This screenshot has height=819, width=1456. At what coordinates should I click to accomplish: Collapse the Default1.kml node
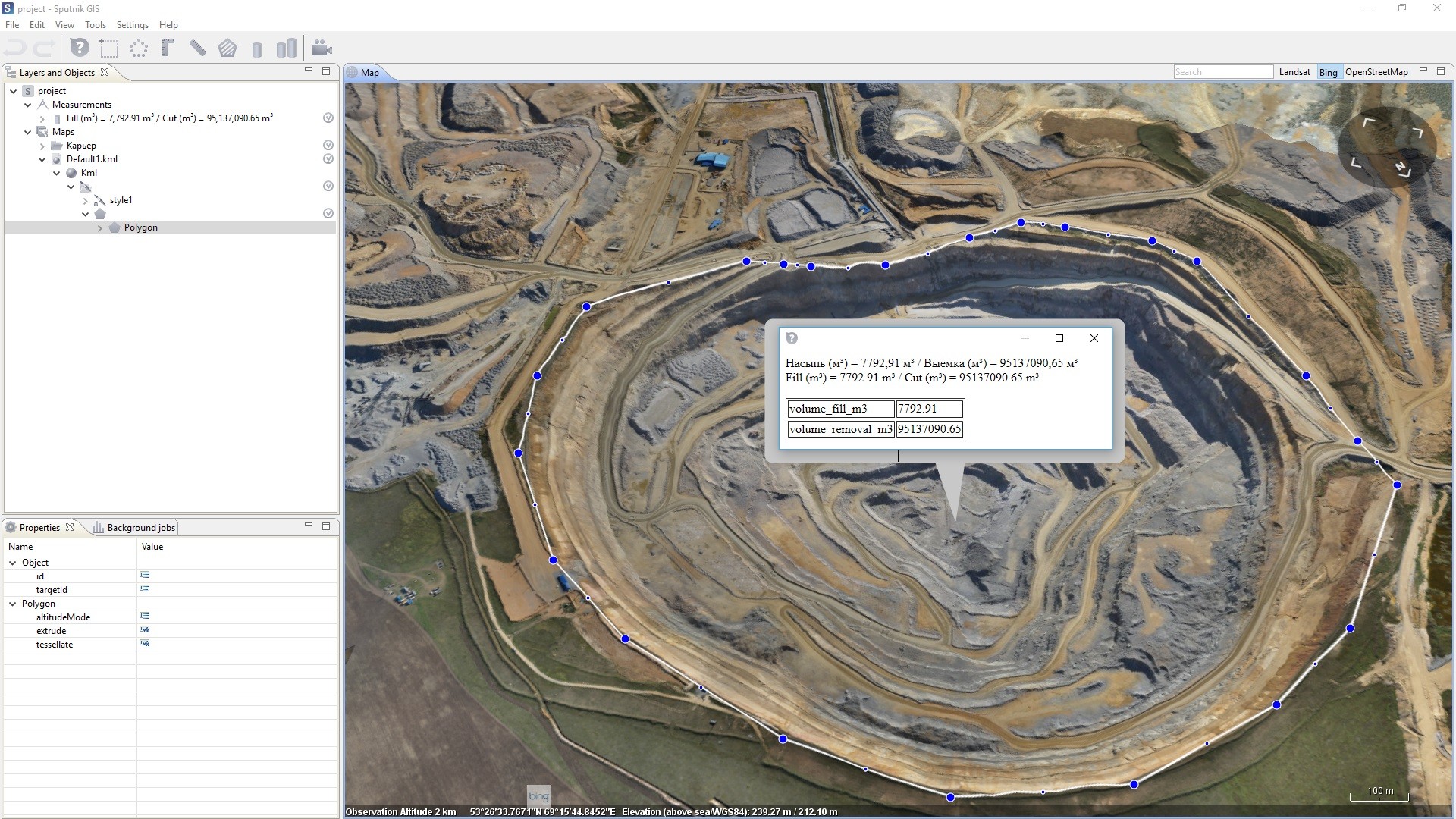(x=42, y=159)
